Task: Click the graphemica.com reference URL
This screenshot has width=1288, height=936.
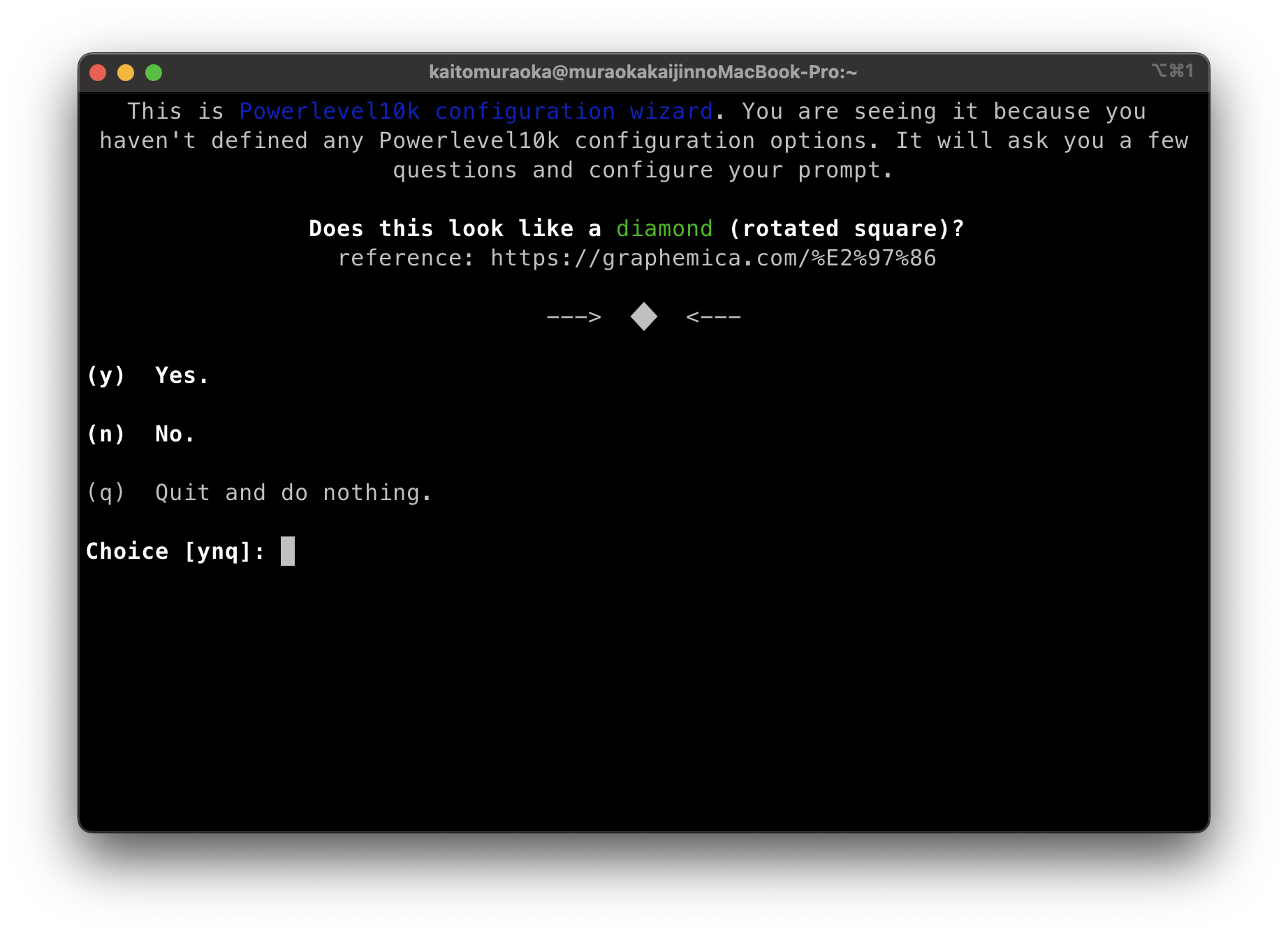Action: pyautogui.click(x=713, y=258)
